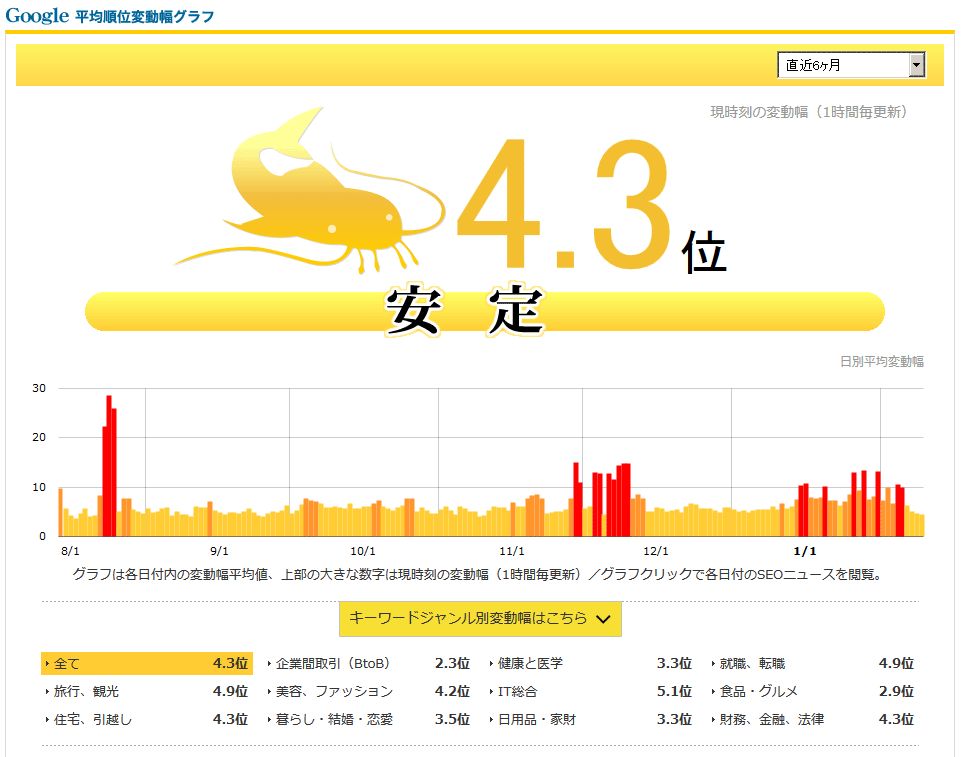Viewport: 963px width, 757px height.
Task: Choose the 就職、転職 genre
Action: (x=752, y=663)
